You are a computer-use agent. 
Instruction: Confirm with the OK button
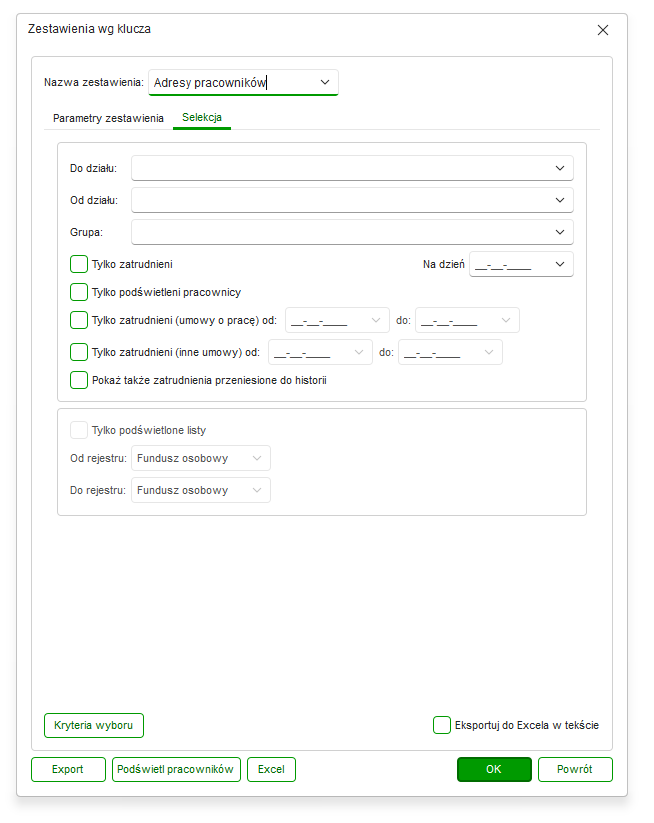[x=494, y=769]
